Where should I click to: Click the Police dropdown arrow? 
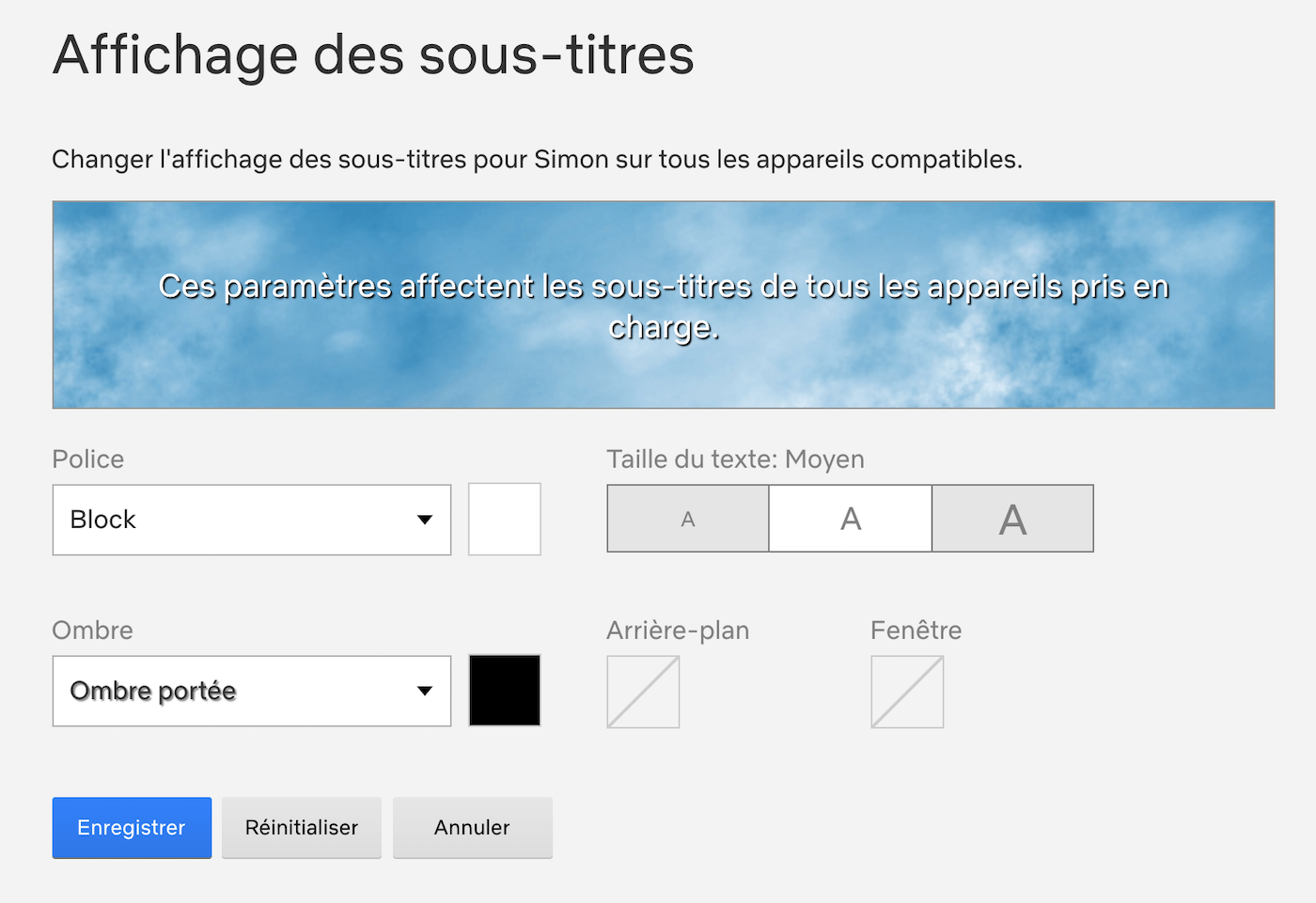click(x=425, y=520)
